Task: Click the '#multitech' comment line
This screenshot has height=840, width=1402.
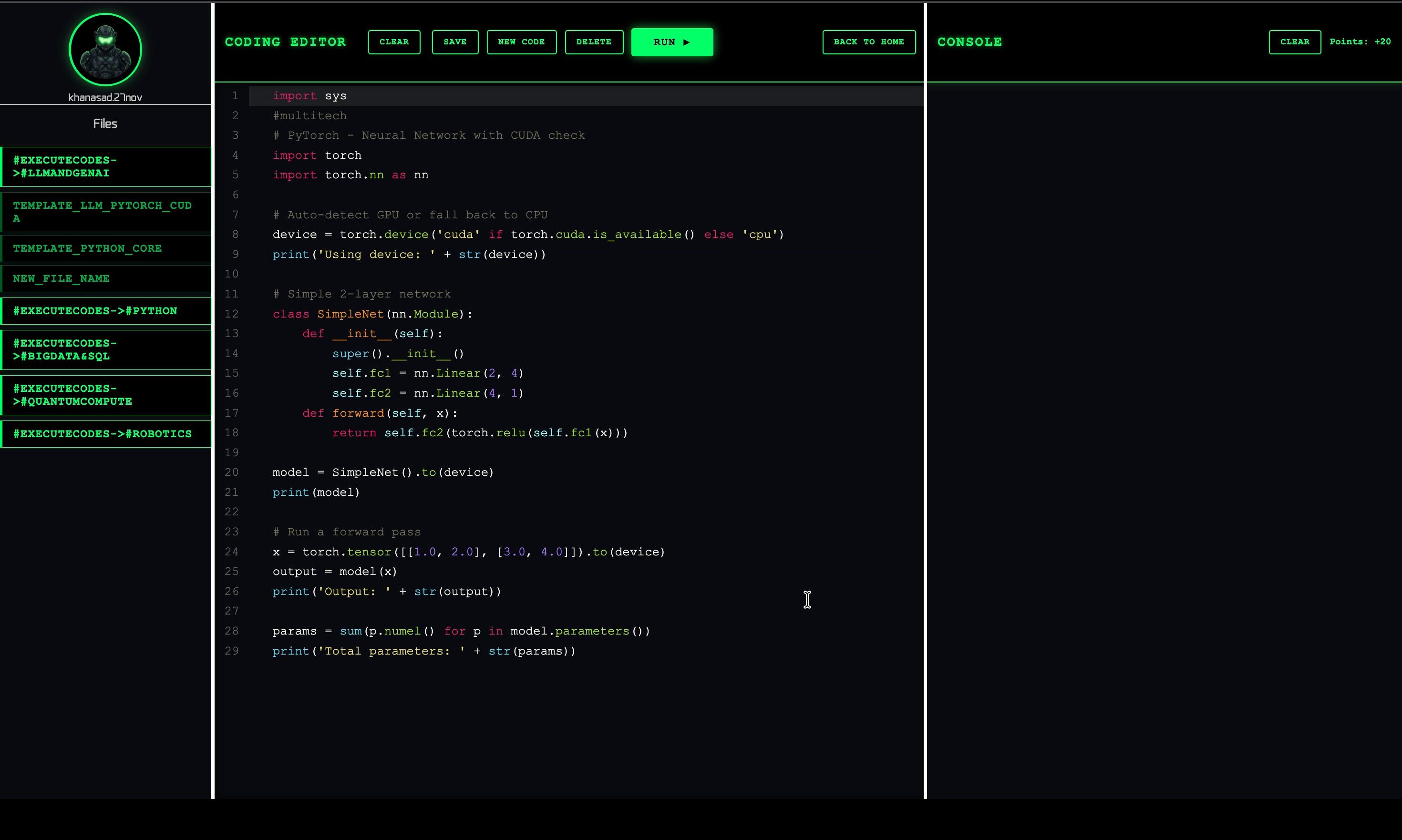Action: tap(310, 115)
